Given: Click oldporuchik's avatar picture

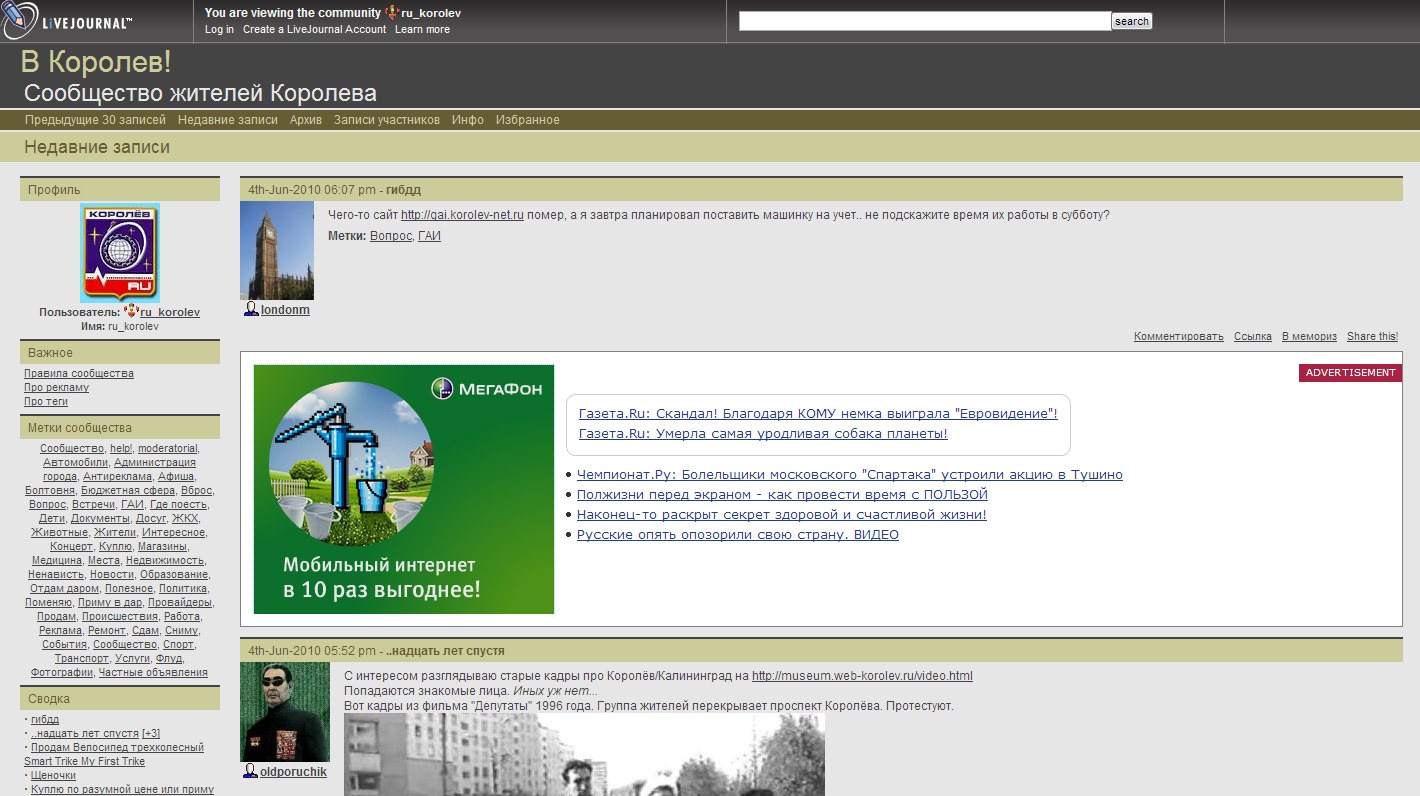Looking at the screenshot, I should pos(285,711).
